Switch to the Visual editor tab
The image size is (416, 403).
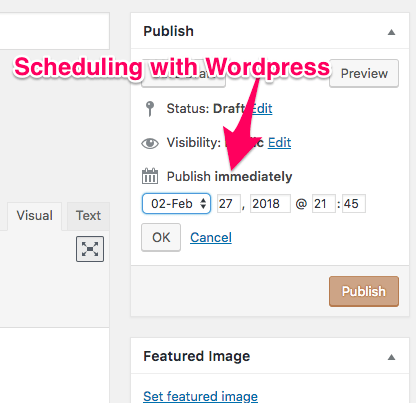(35, 216)
